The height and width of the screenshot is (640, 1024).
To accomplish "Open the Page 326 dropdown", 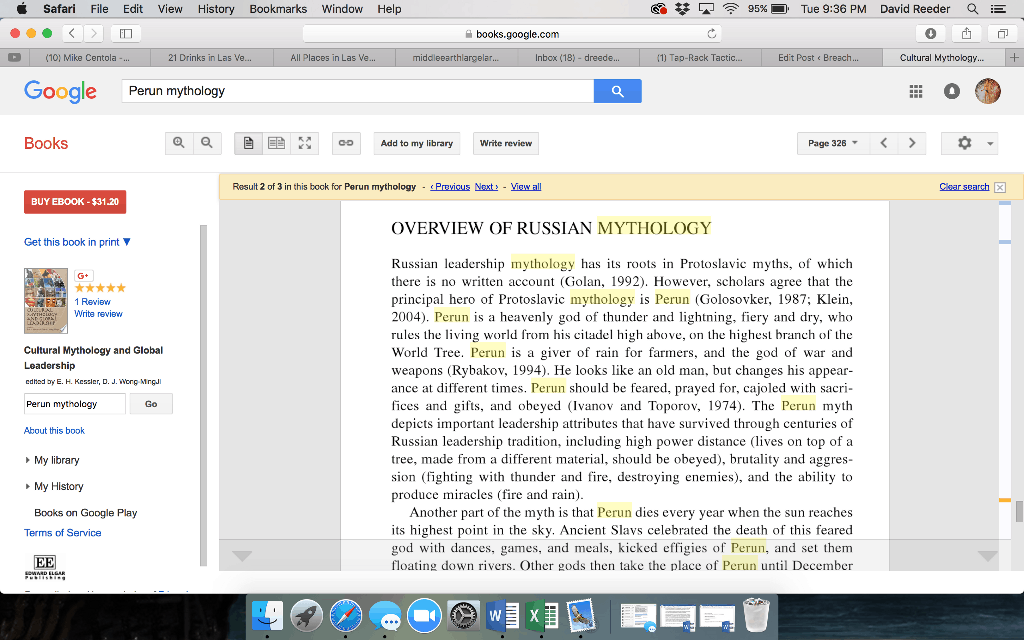I will pos(833,143).
